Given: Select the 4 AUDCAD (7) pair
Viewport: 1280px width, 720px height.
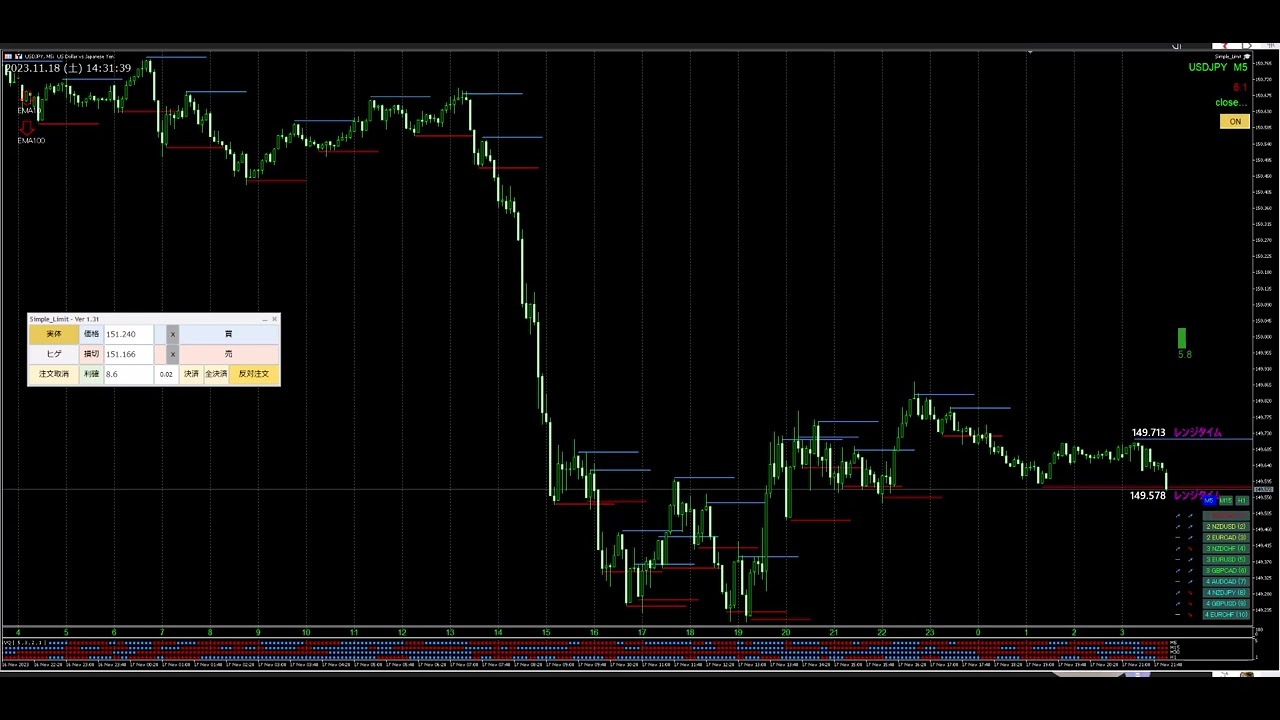Looking at the screenshot, I should click(1226, 581).
